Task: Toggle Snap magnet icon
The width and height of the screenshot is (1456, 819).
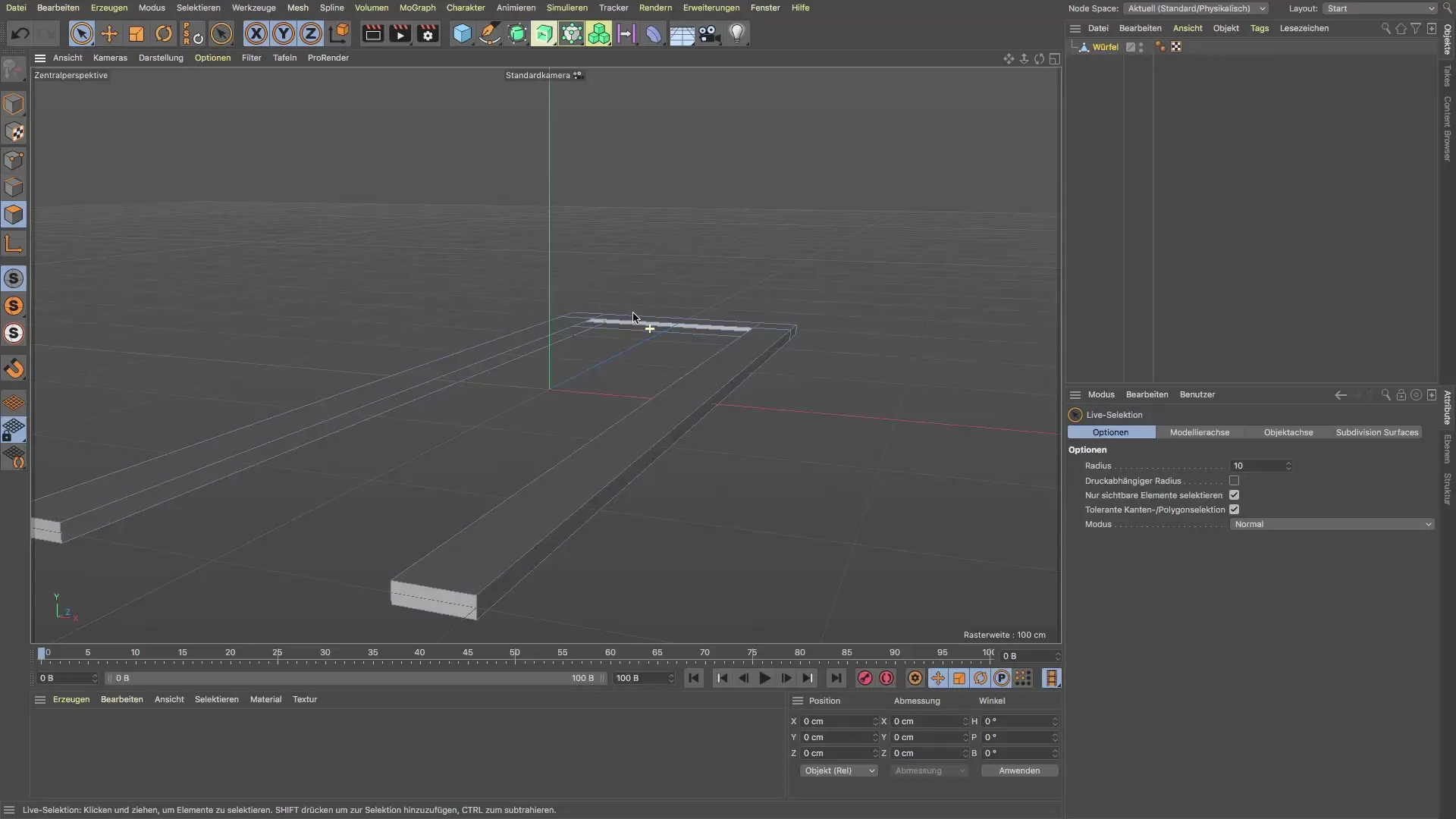Action: coord(14,369)
